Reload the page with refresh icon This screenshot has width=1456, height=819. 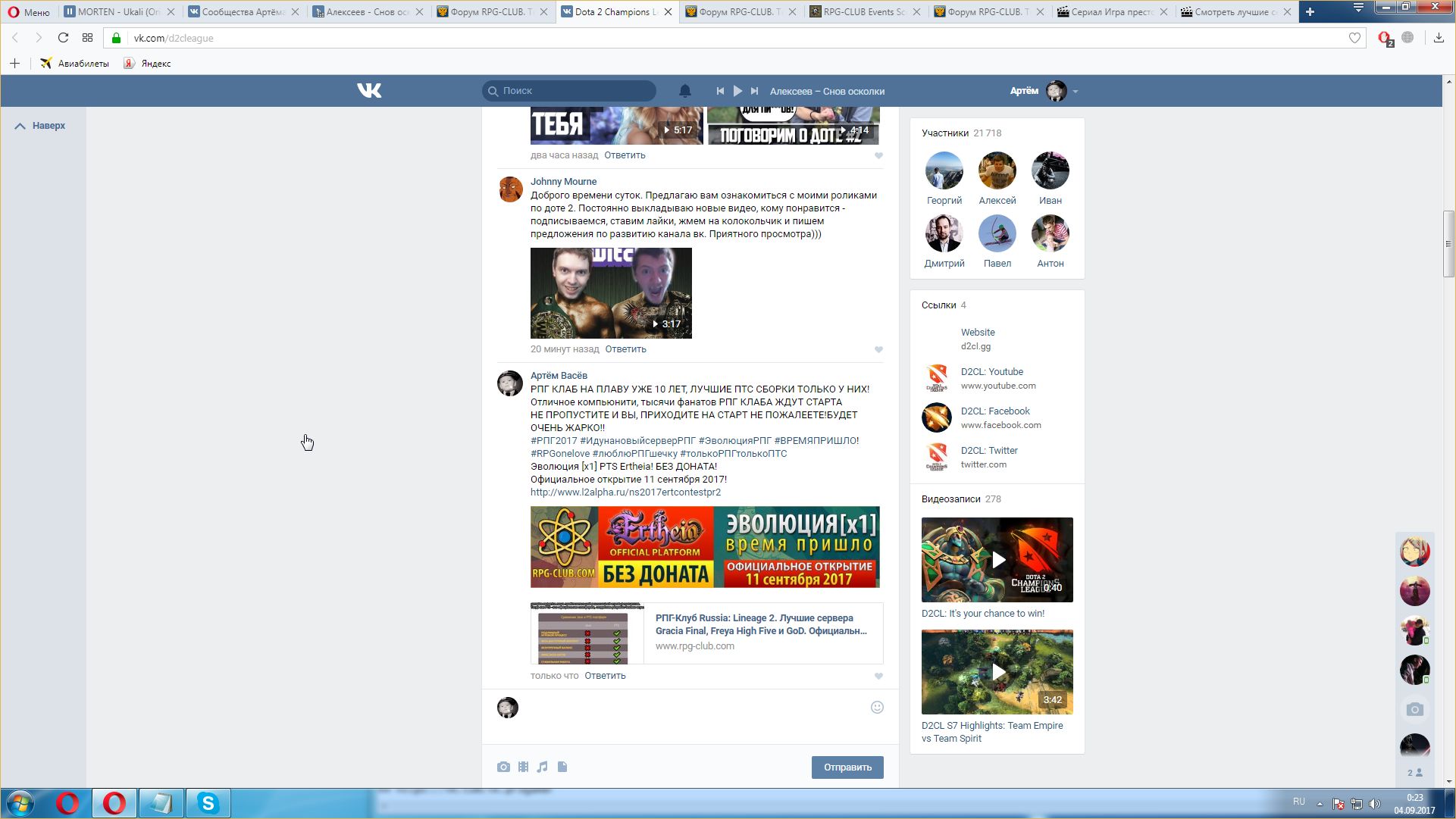[63, 38]
